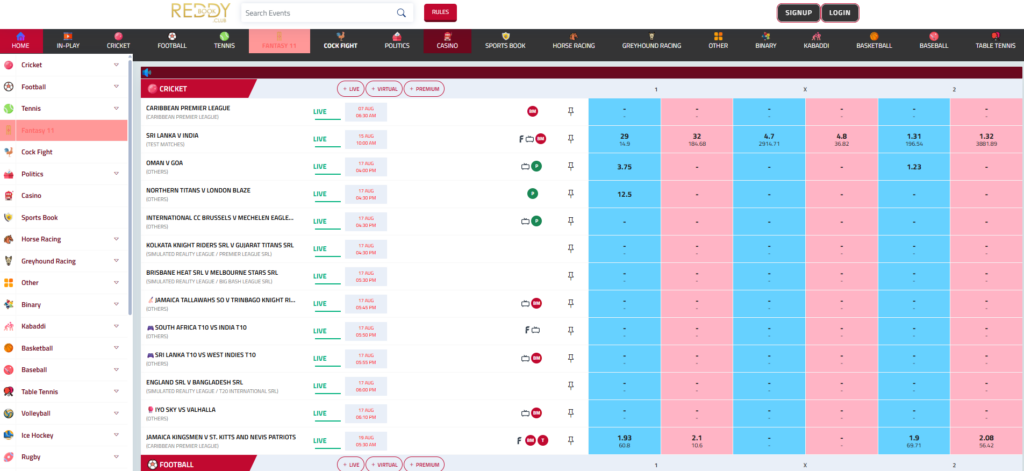Click the BM bookmaker icon on Caribbean Premier League
The width and height of the screenshot is (1024, 471).
pos(532,112)
